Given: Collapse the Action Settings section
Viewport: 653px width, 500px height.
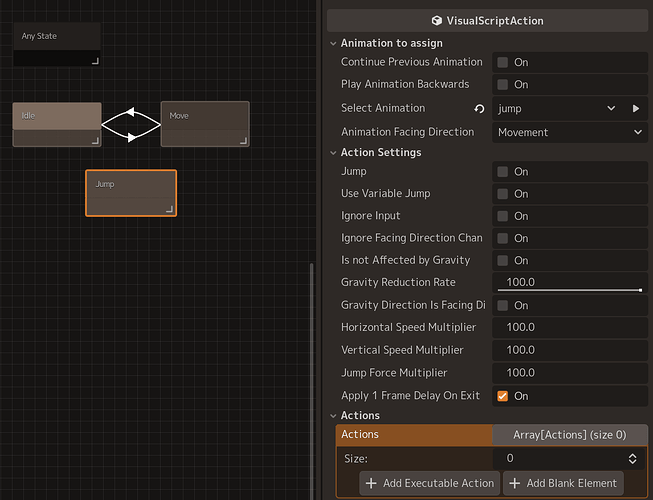Looking at the screenshot, I should (333, 153).
